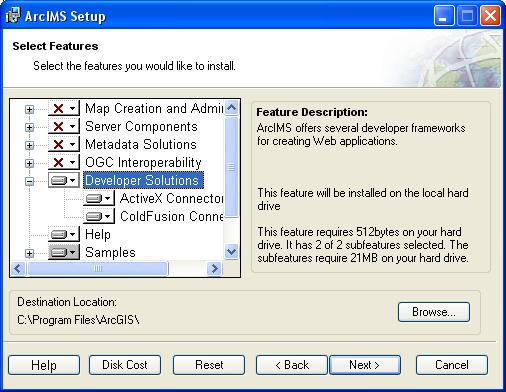This screenshot has height=392, width=506.
Task: Click the destination path C:\Program Files\ArcGIS\
Action: pyautogui.click(x=78, y=320)
